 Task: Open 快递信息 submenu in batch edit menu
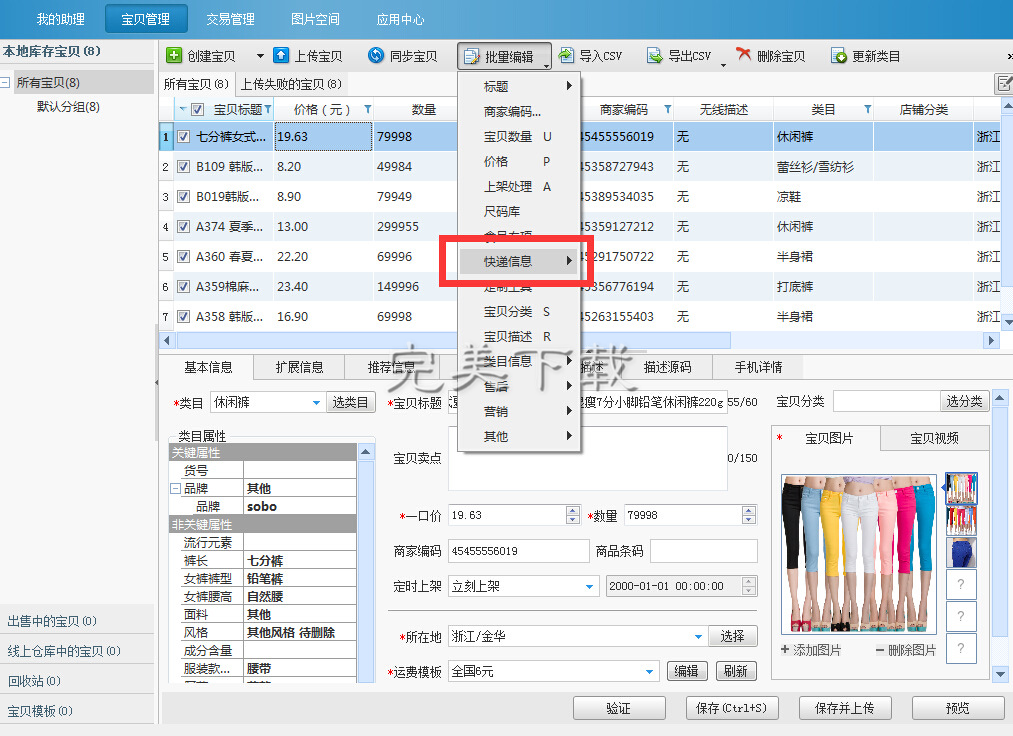515,262
